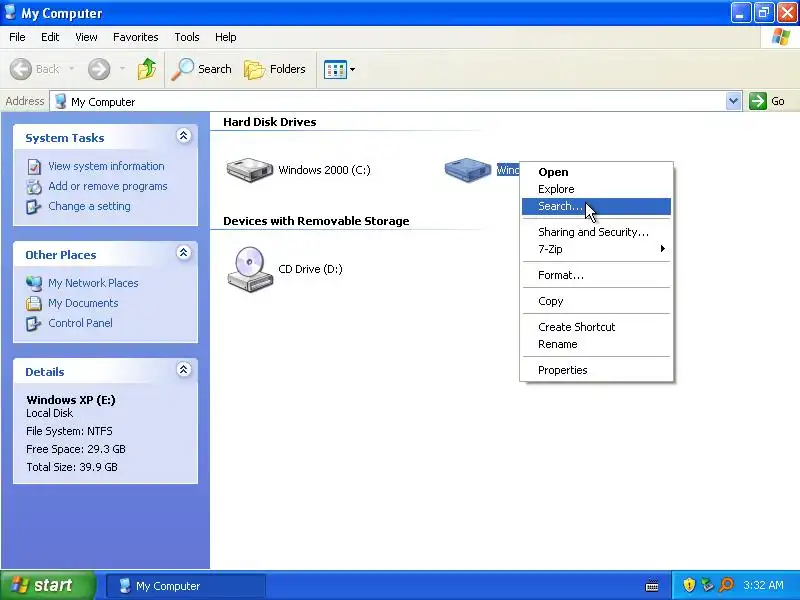The width and height of the screenshot is (800, 600).
Task: Collapse the Other Places panel
Action: (x=184, y=253)
